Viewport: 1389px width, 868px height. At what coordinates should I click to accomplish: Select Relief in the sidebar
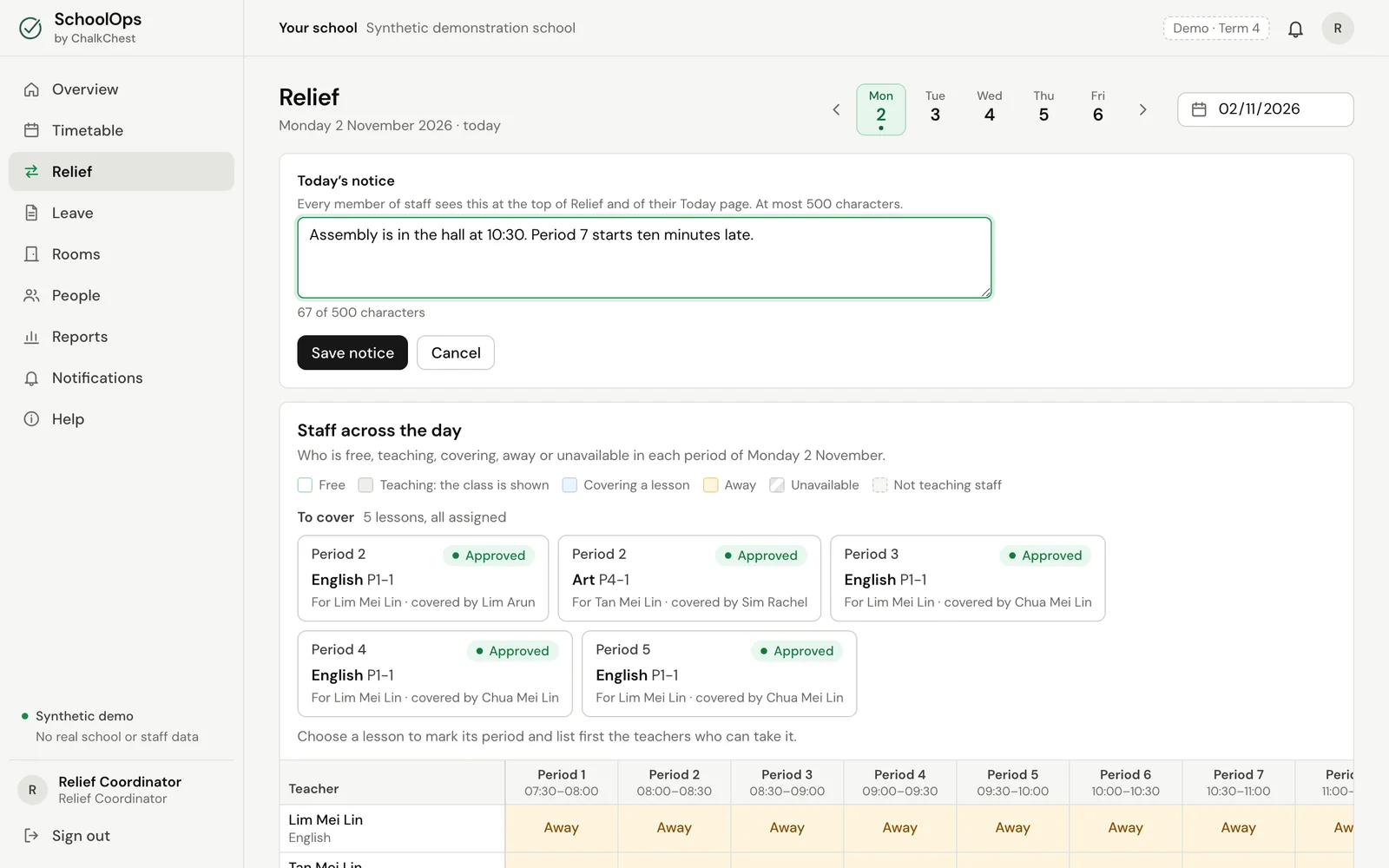tap(122, 172)
